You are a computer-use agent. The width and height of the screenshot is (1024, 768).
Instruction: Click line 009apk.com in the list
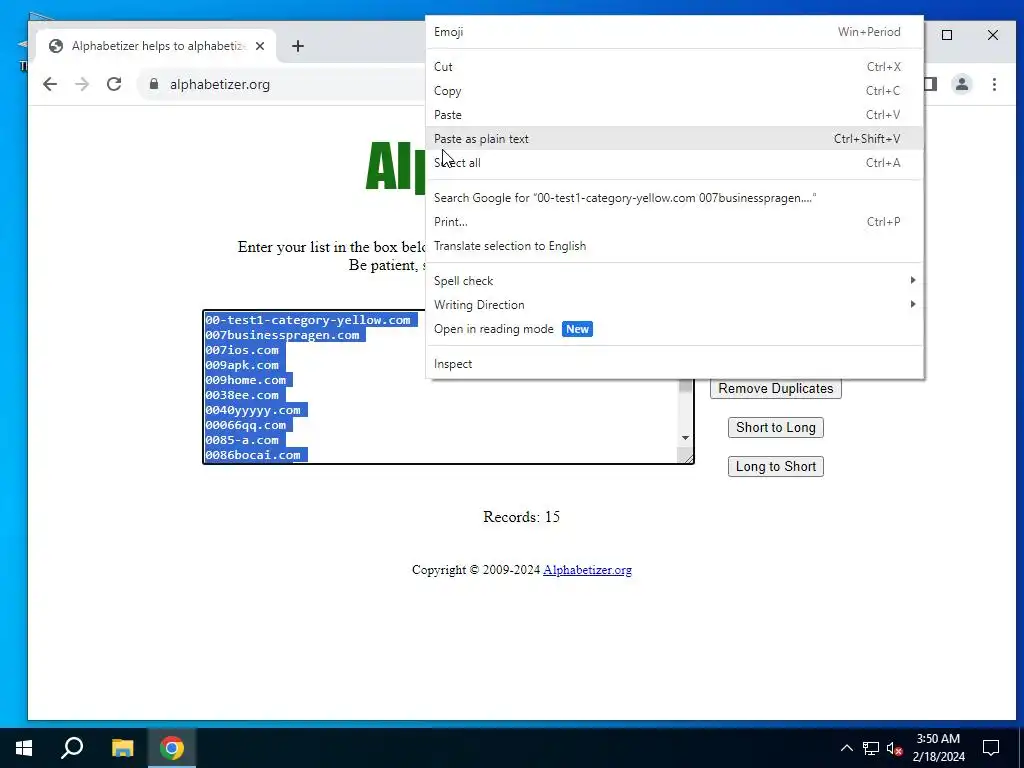pos(242,365)
